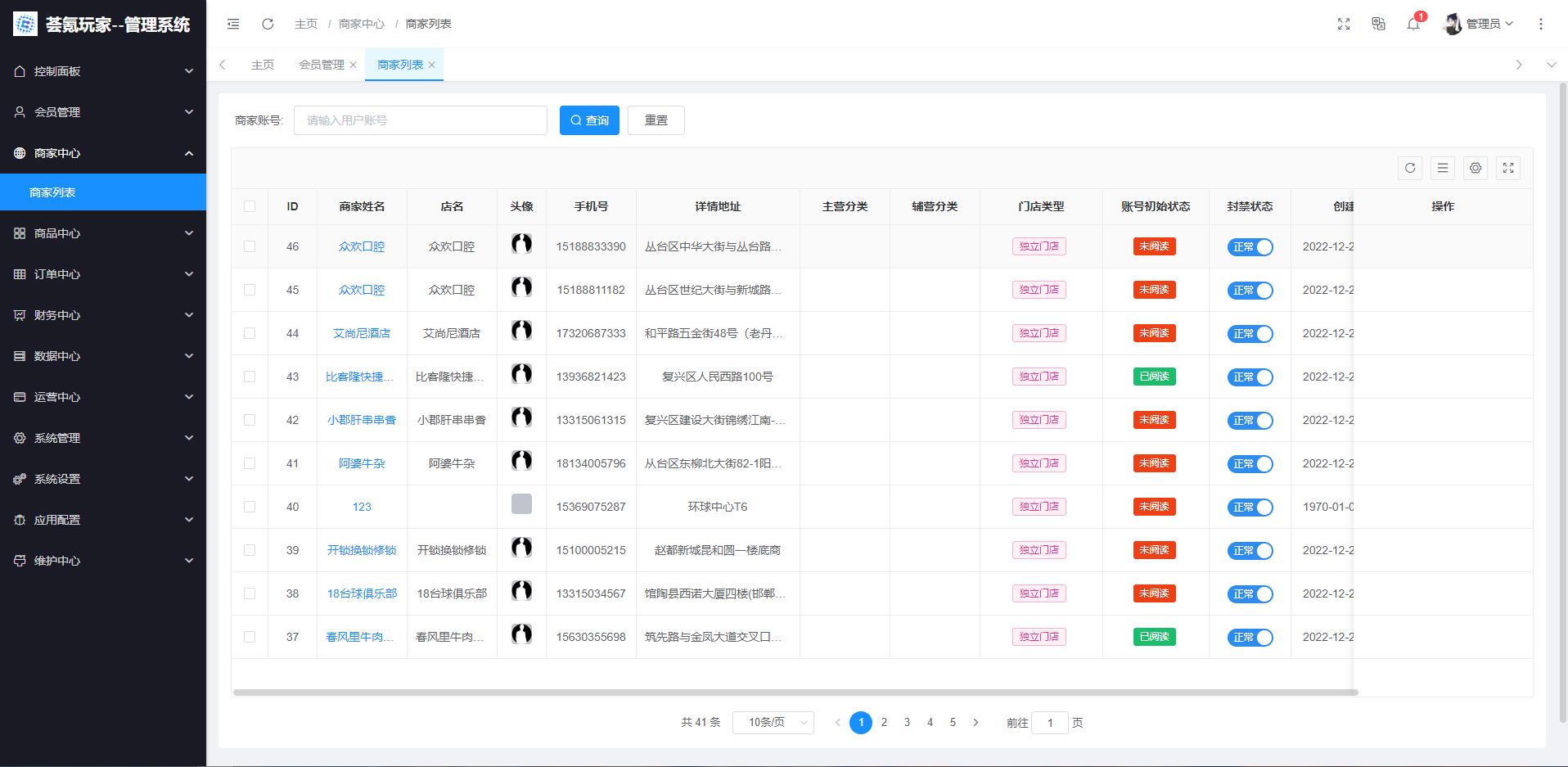The height and width of the screenshot is (767, 1568).
Task: Go to page 3
Action: click(907, 722)
